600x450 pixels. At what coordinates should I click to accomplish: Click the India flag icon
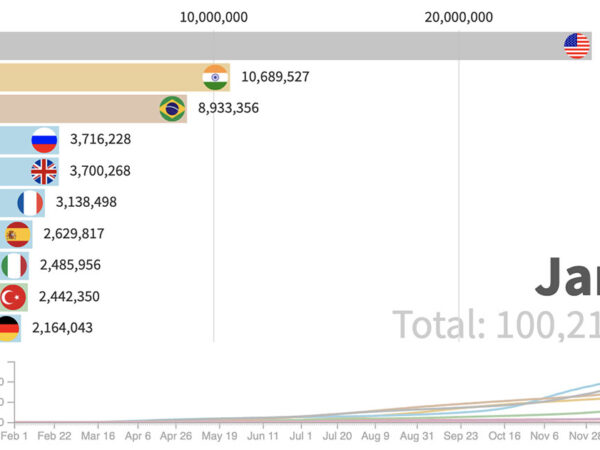click(215, 77)
